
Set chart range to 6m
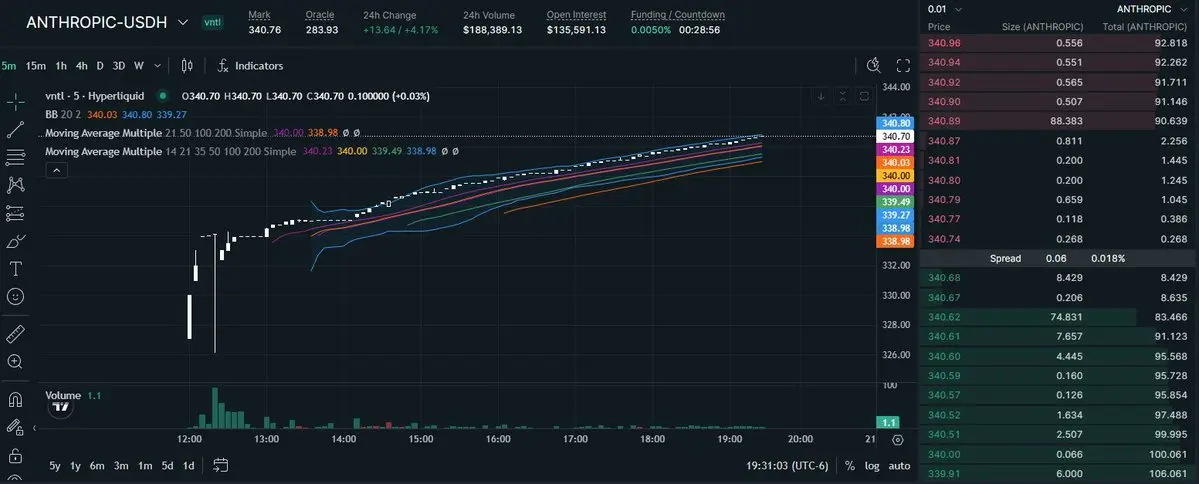click(96, 466)
